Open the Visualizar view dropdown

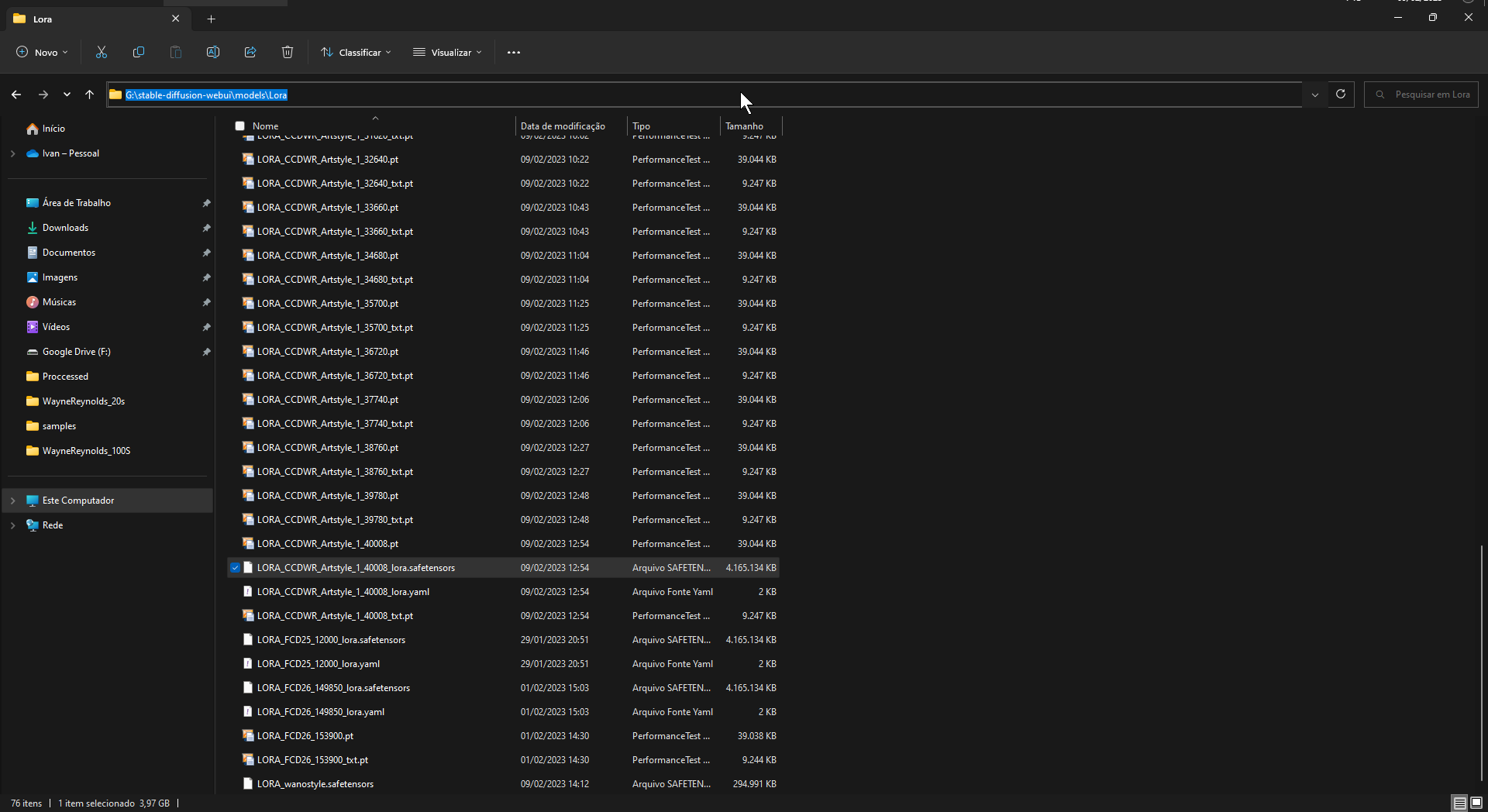tap(448, 52)
